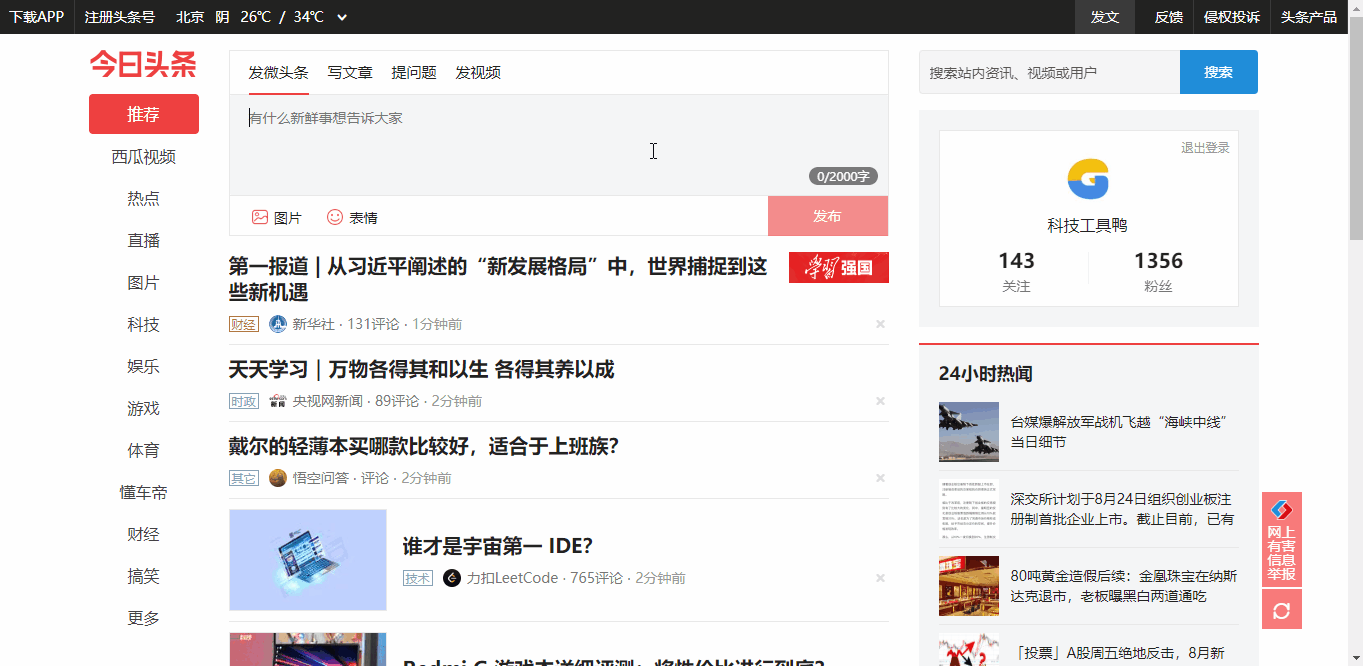Switch to the 发微头条 tab

click(279, 73)
